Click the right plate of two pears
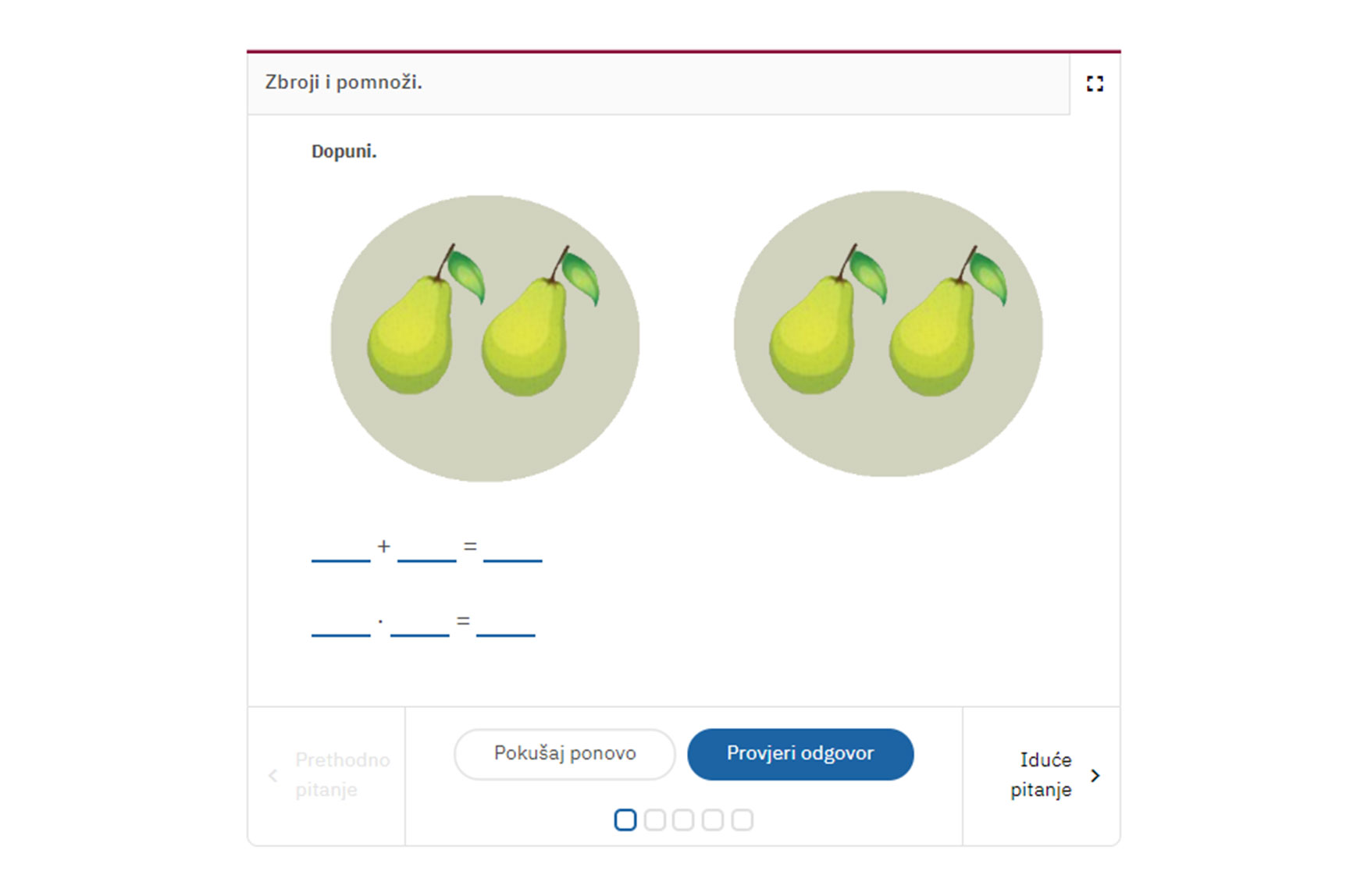Viewport: 1364px width, 896px height. click(x=888, y=333)
